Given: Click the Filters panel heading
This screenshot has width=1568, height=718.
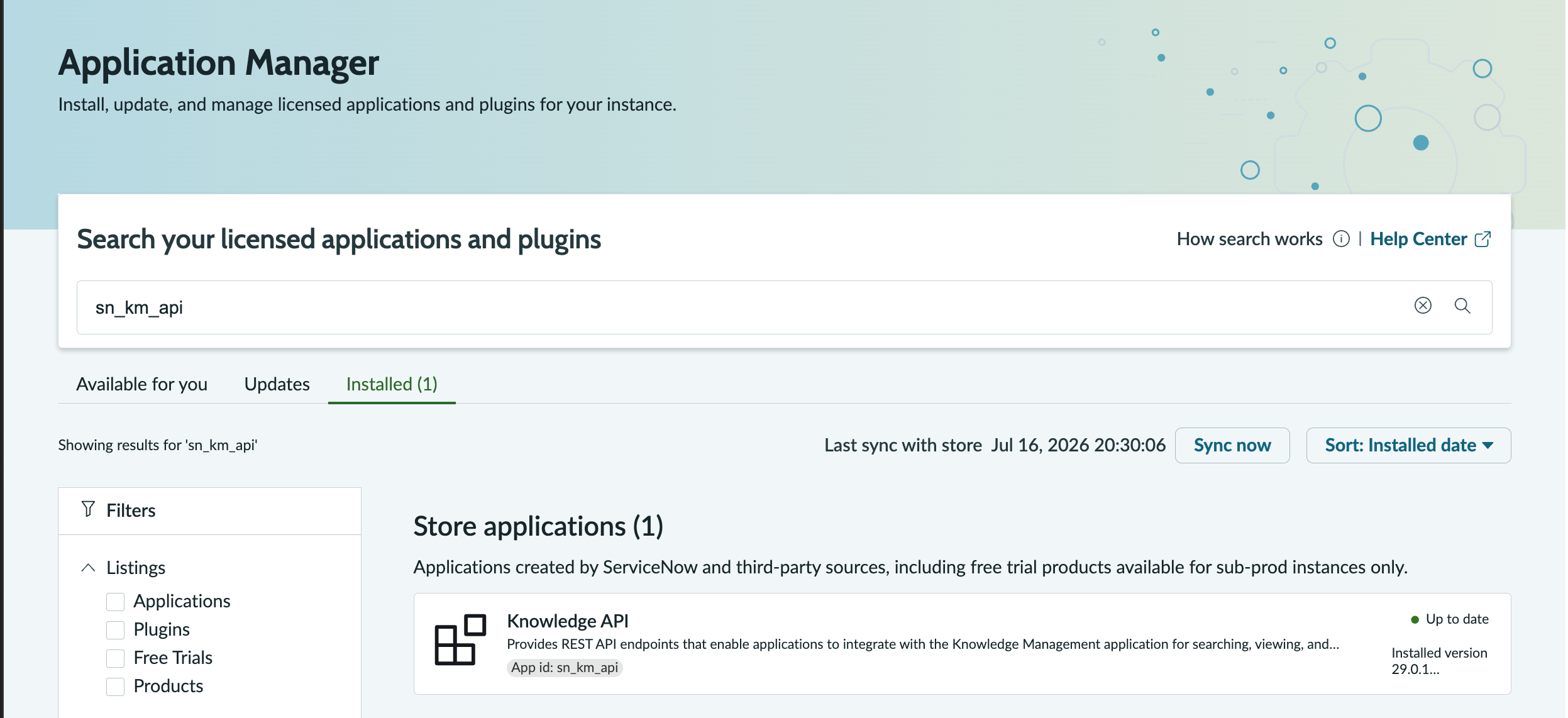Looking at the screenshot, I should coord(131,511).
